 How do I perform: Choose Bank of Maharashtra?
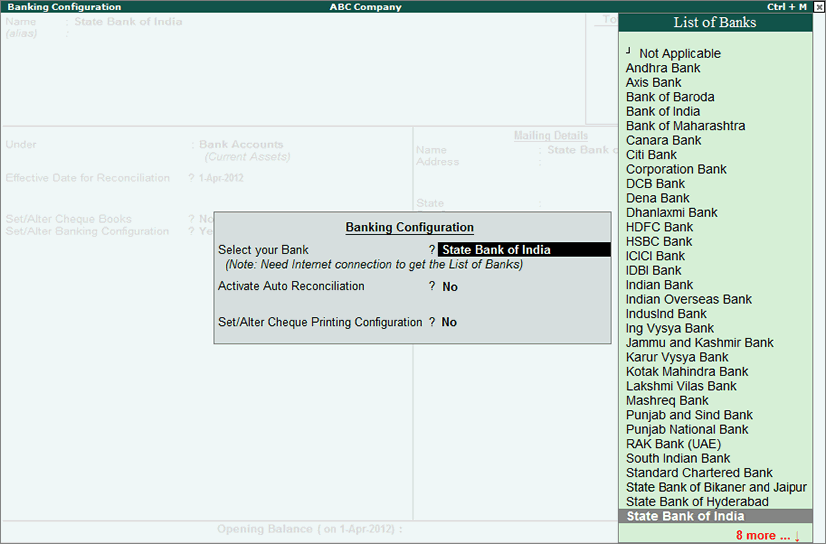685,126
